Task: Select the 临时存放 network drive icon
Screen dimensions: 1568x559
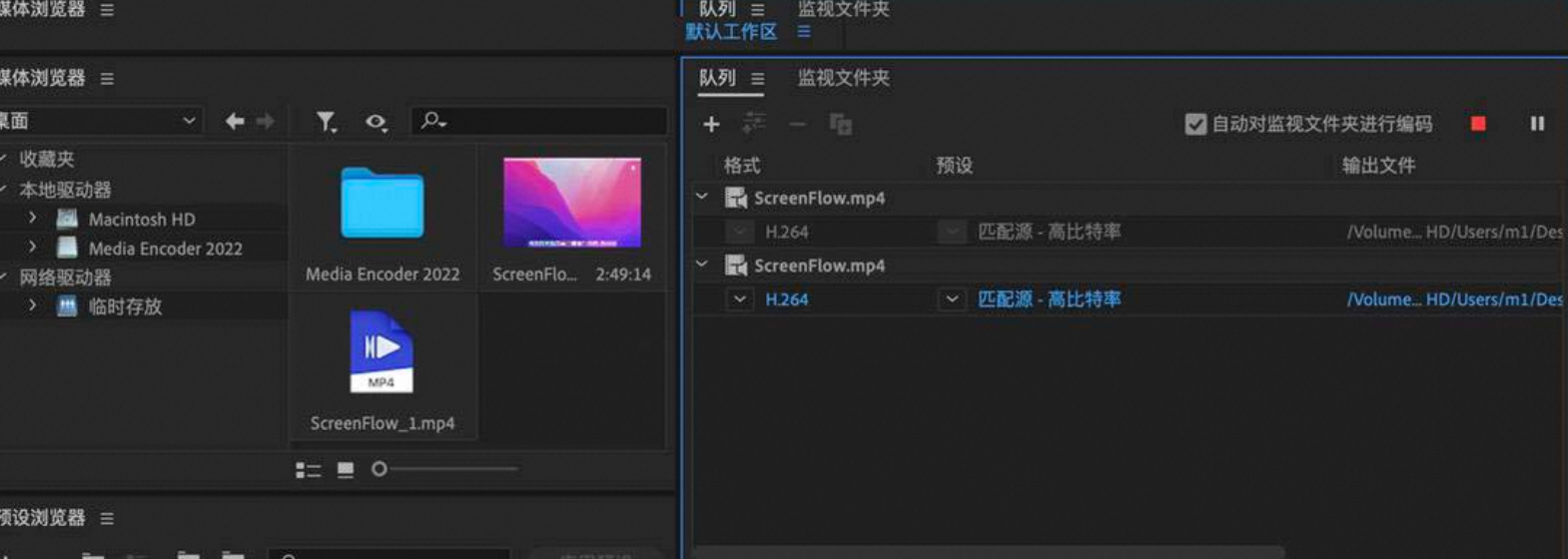Action: [67, 306]
